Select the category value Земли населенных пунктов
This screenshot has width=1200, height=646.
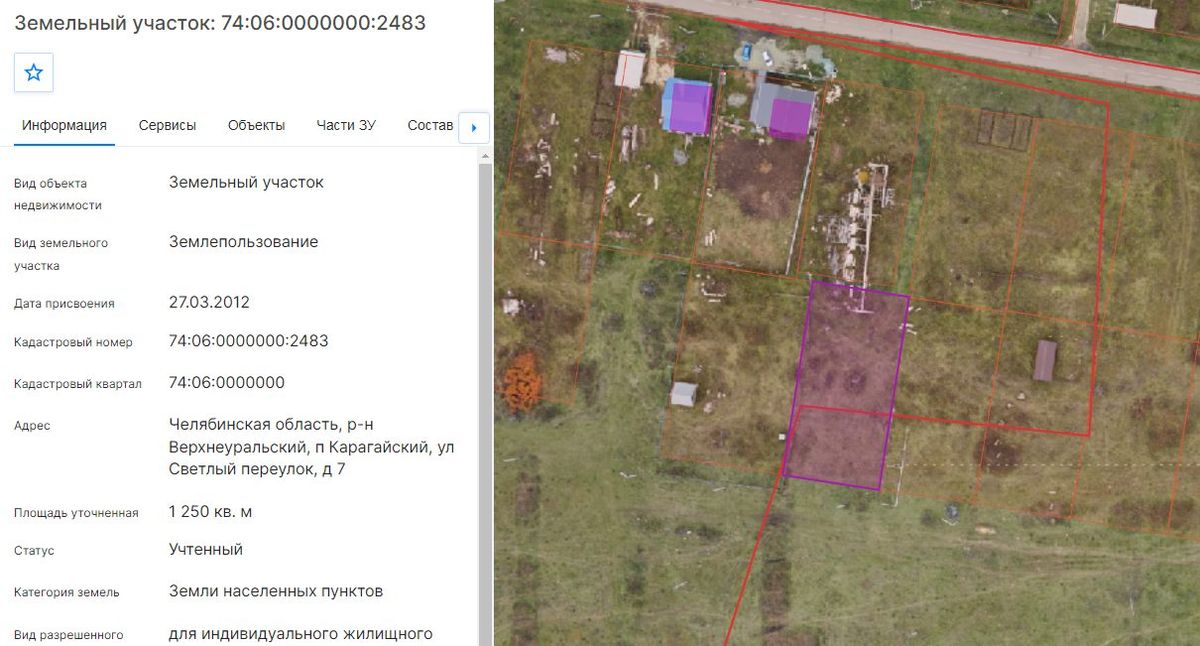point(276,591)
